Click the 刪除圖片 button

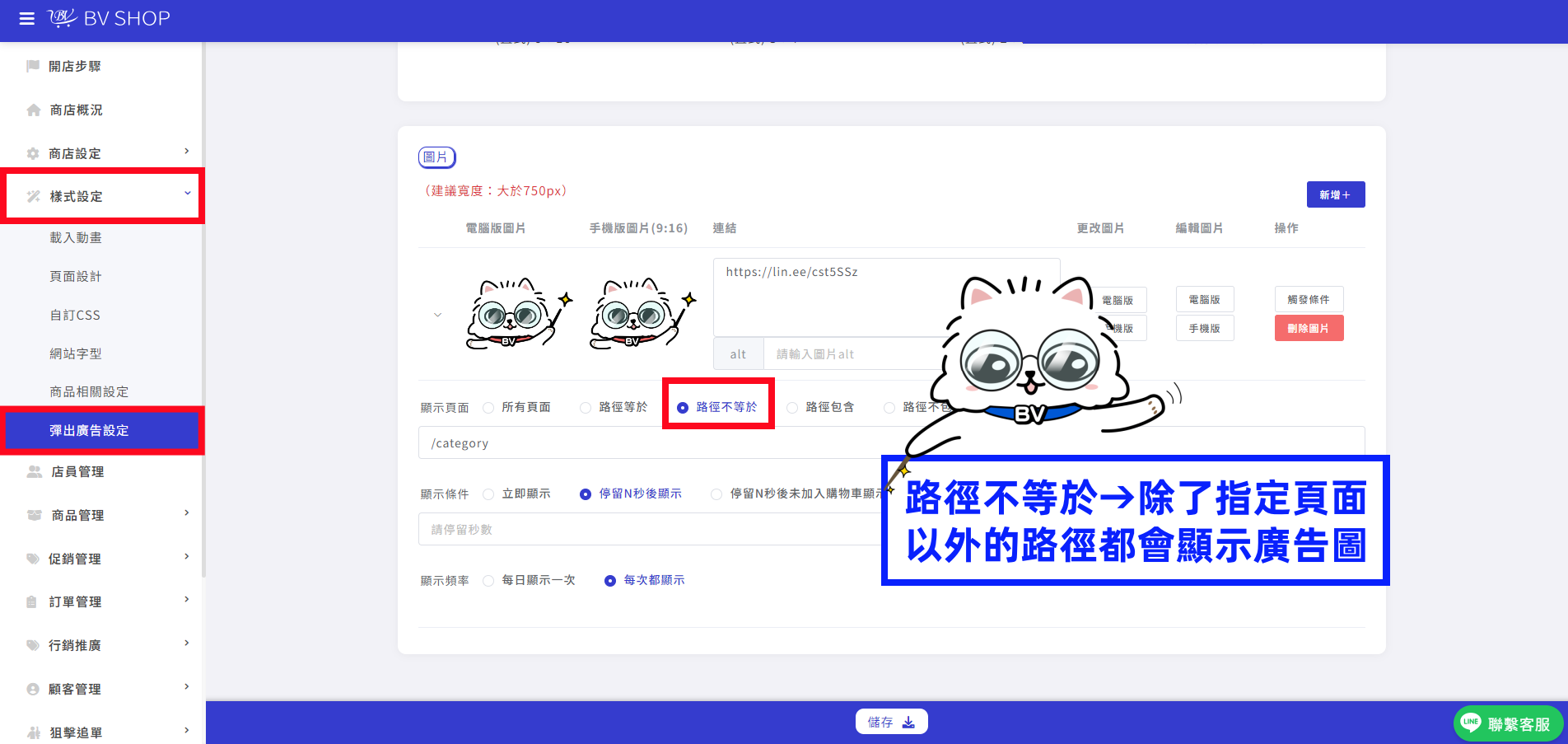(1309, 328)
